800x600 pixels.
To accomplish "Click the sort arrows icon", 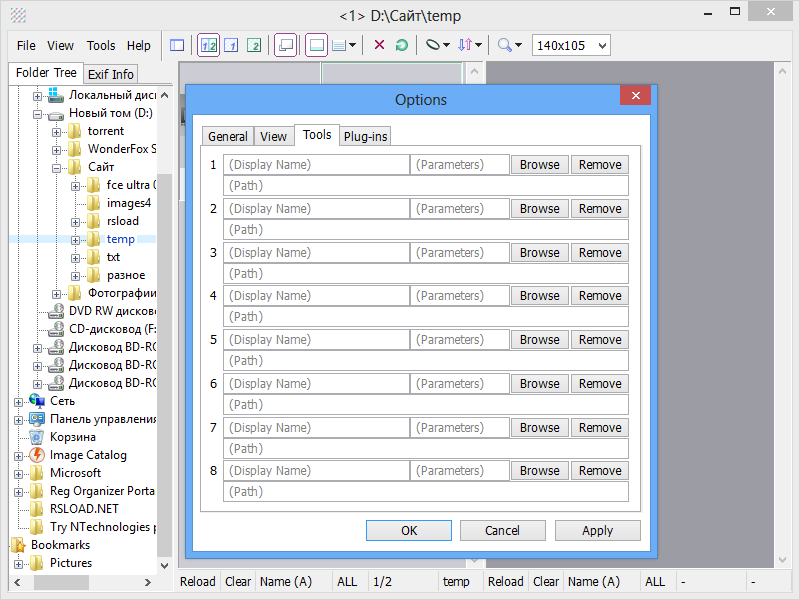I will (x=465, y=45).
